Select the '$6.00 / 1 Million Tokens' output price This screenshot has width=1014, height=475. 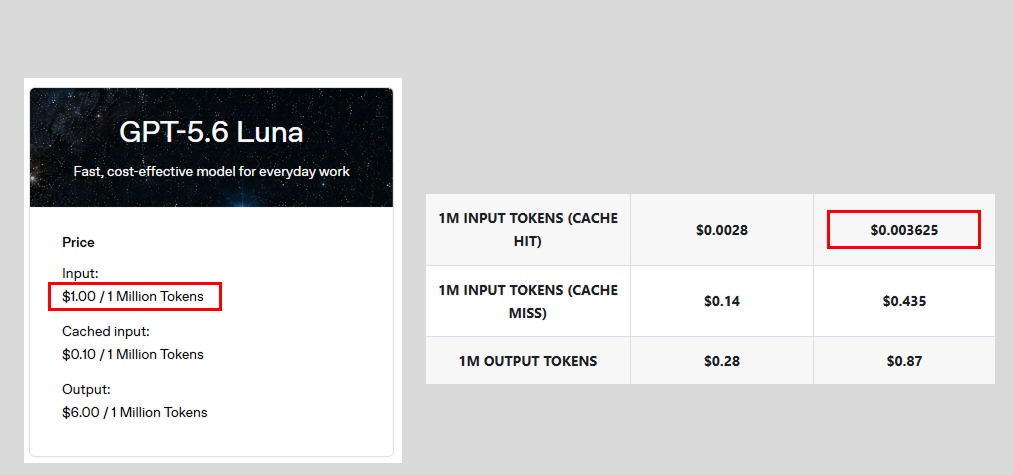coord(135,412)
